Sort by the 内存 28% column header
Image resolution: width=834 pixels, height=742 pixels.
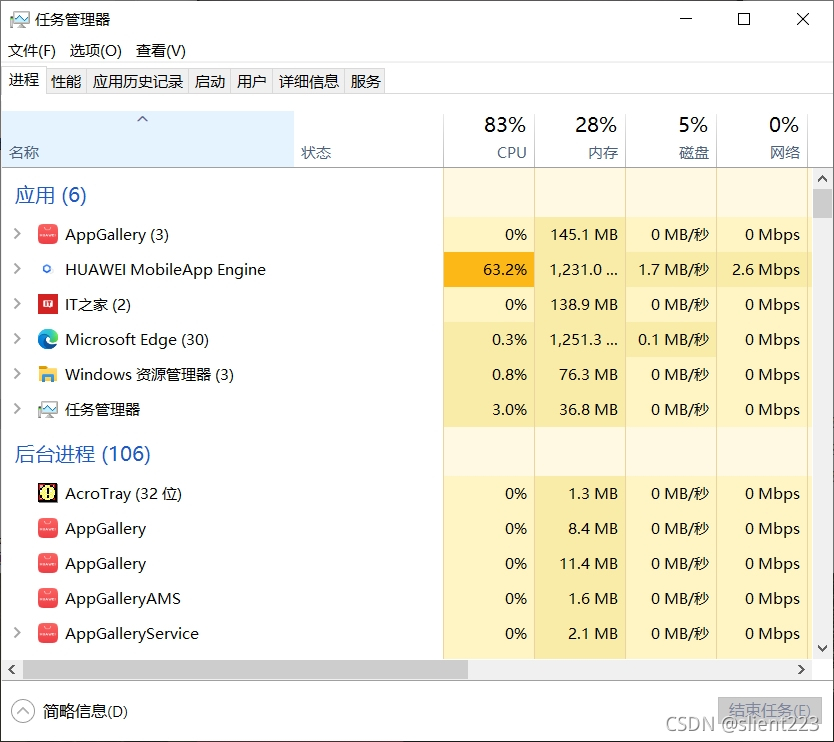(580, 139)
